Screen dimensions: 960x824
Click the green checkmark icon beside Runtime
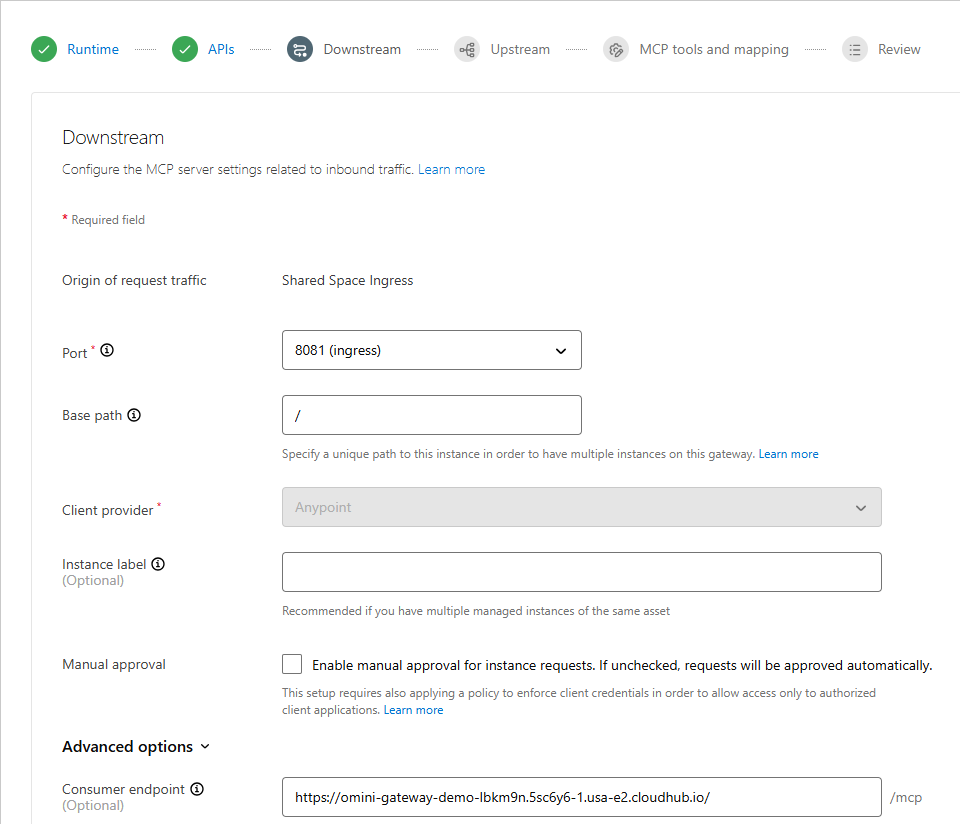coord(44,49)
